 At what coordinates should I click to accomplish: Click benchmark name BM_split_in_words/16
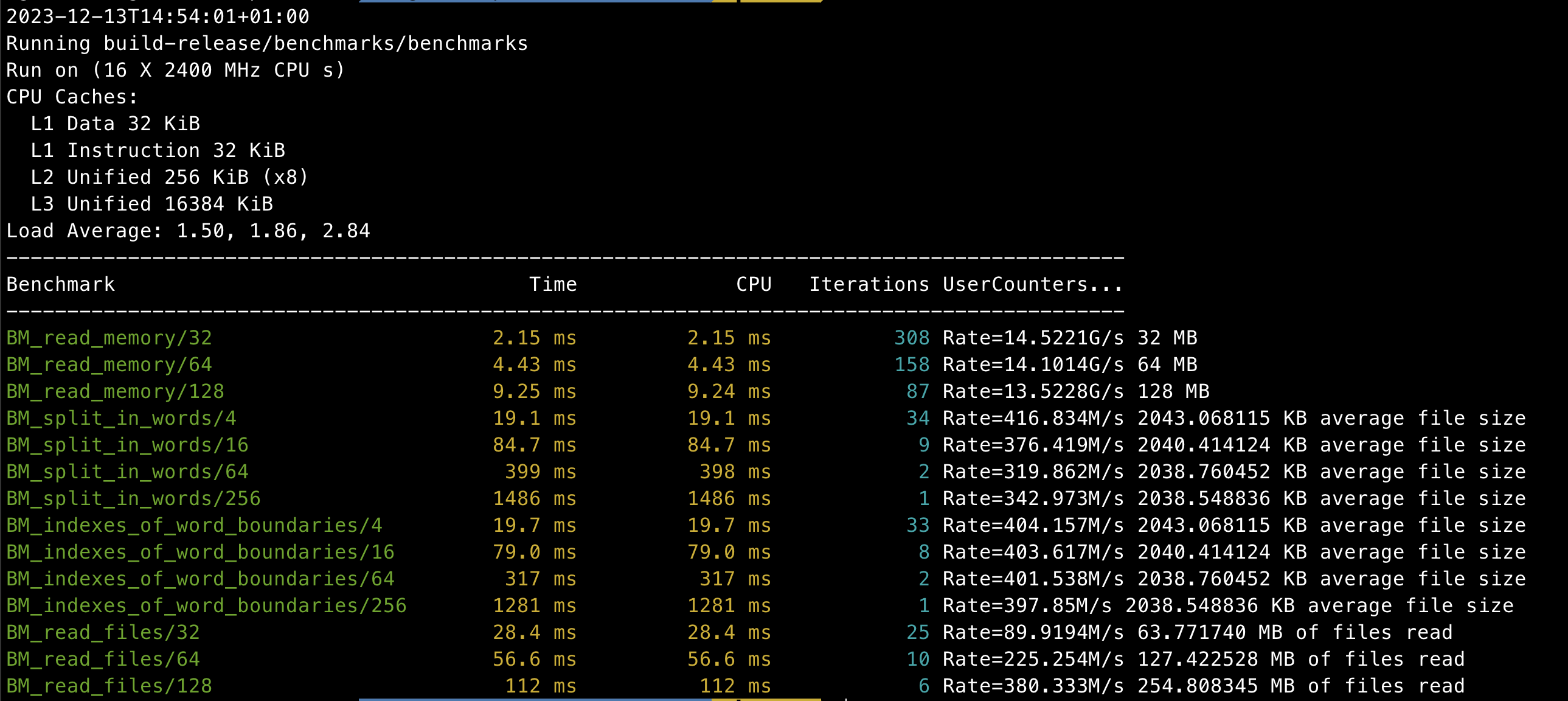[x=127, y=445]
